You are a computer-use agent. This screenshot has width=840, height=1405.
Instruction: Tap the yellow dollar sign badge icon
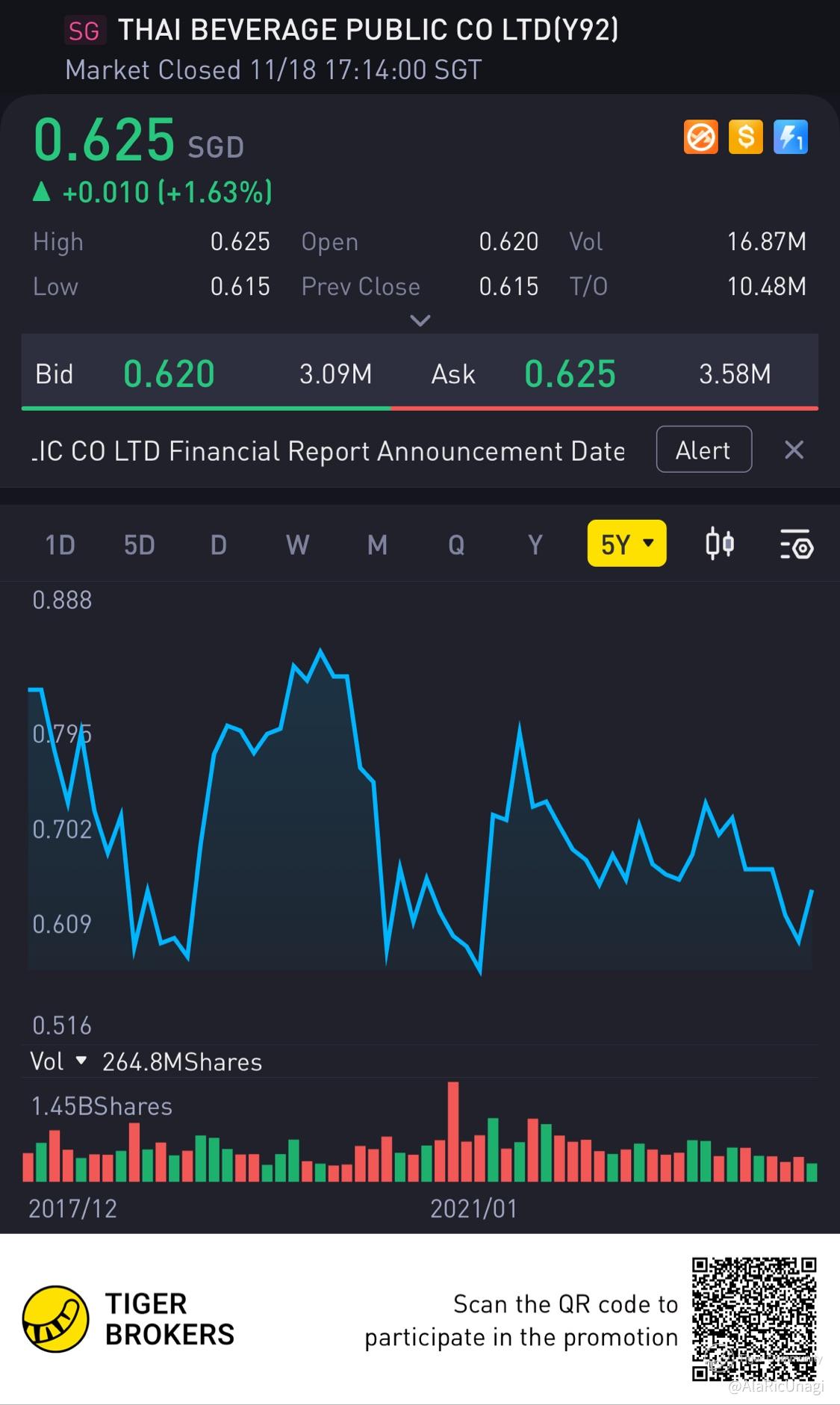(745, 137)
